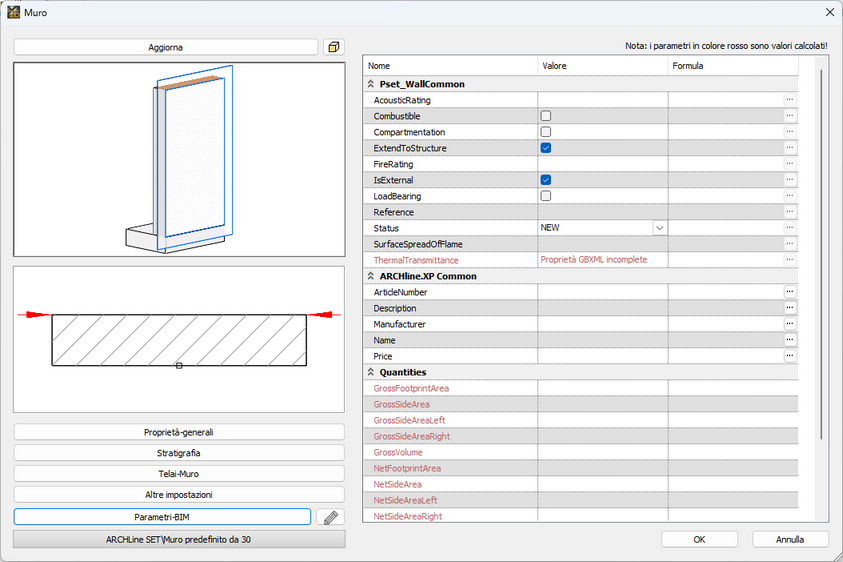Open the ellipsis button in the Reference row
The width and height of the screenshot is (843, 562).
pos(789,212)
